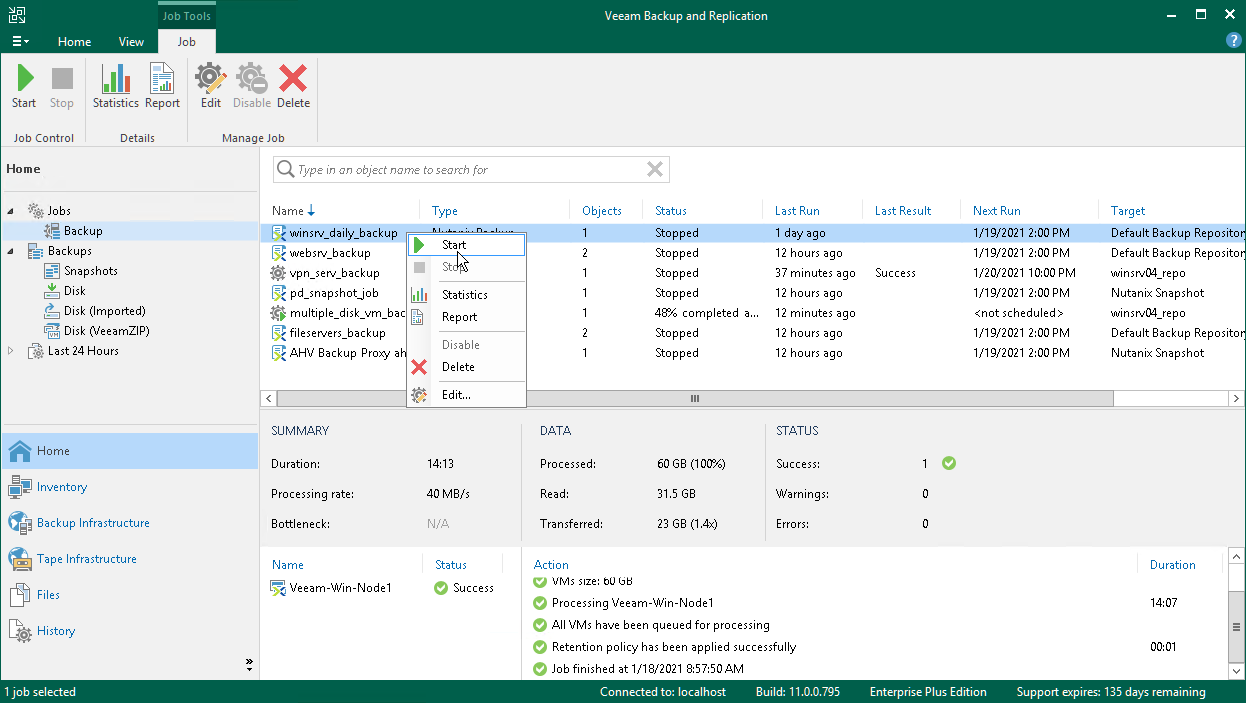The image size is (1246, 703).
Task: Choose Statistics from the context menu
Action: (x=466, y=295)
